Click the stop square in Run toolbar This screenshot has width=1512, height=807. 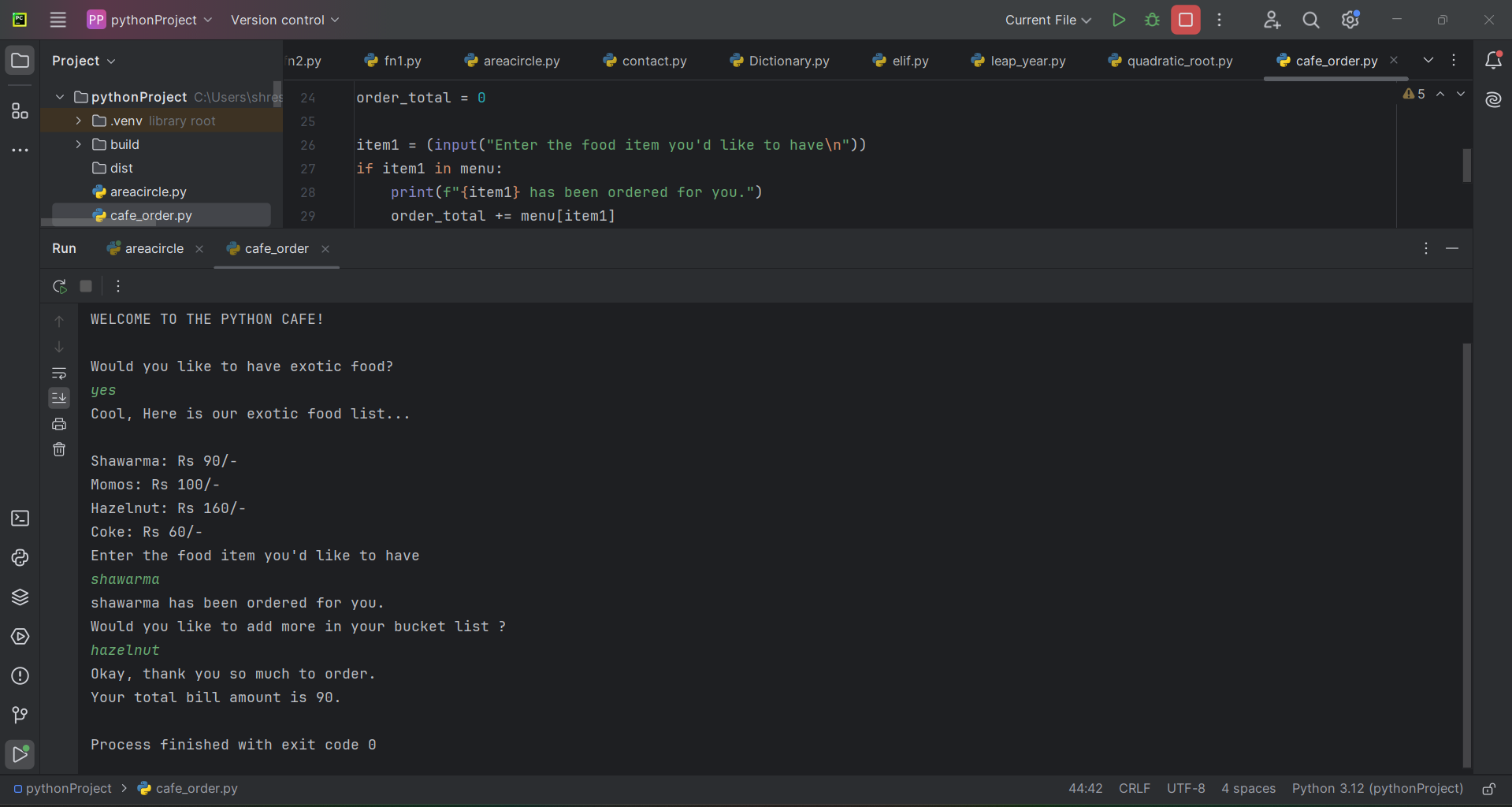[86, 286]
